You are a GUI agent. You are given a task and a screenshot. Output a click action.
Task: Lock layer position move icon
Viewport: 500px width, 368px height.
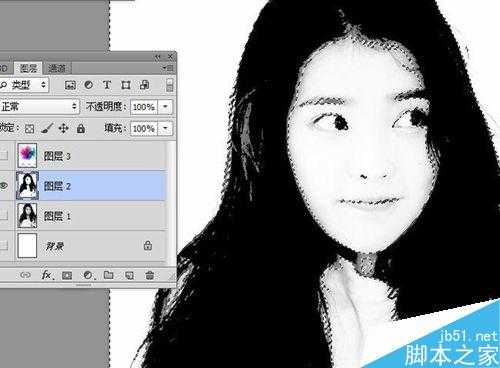[63, 128]
